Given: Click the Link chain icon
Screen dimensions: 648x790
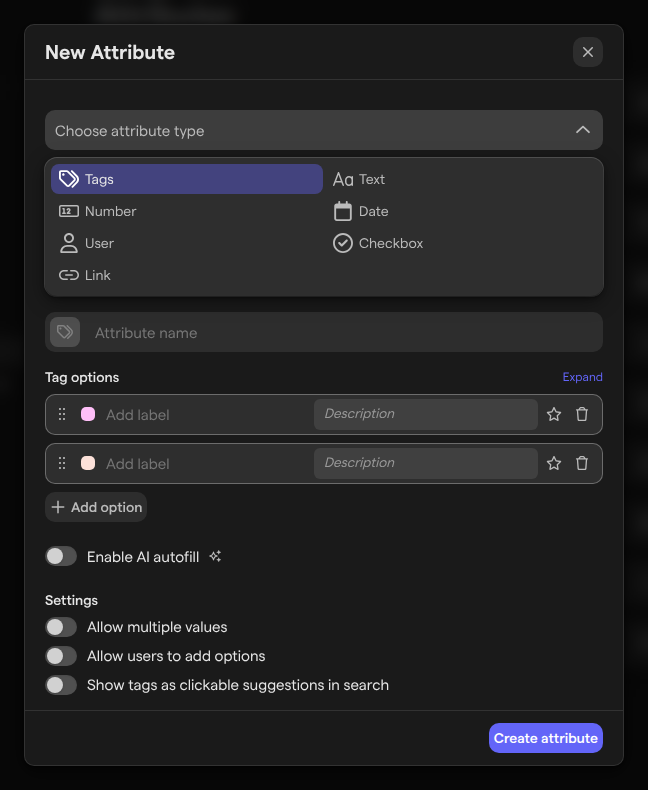Looking at the screenshot, I should tap(69, 275).
